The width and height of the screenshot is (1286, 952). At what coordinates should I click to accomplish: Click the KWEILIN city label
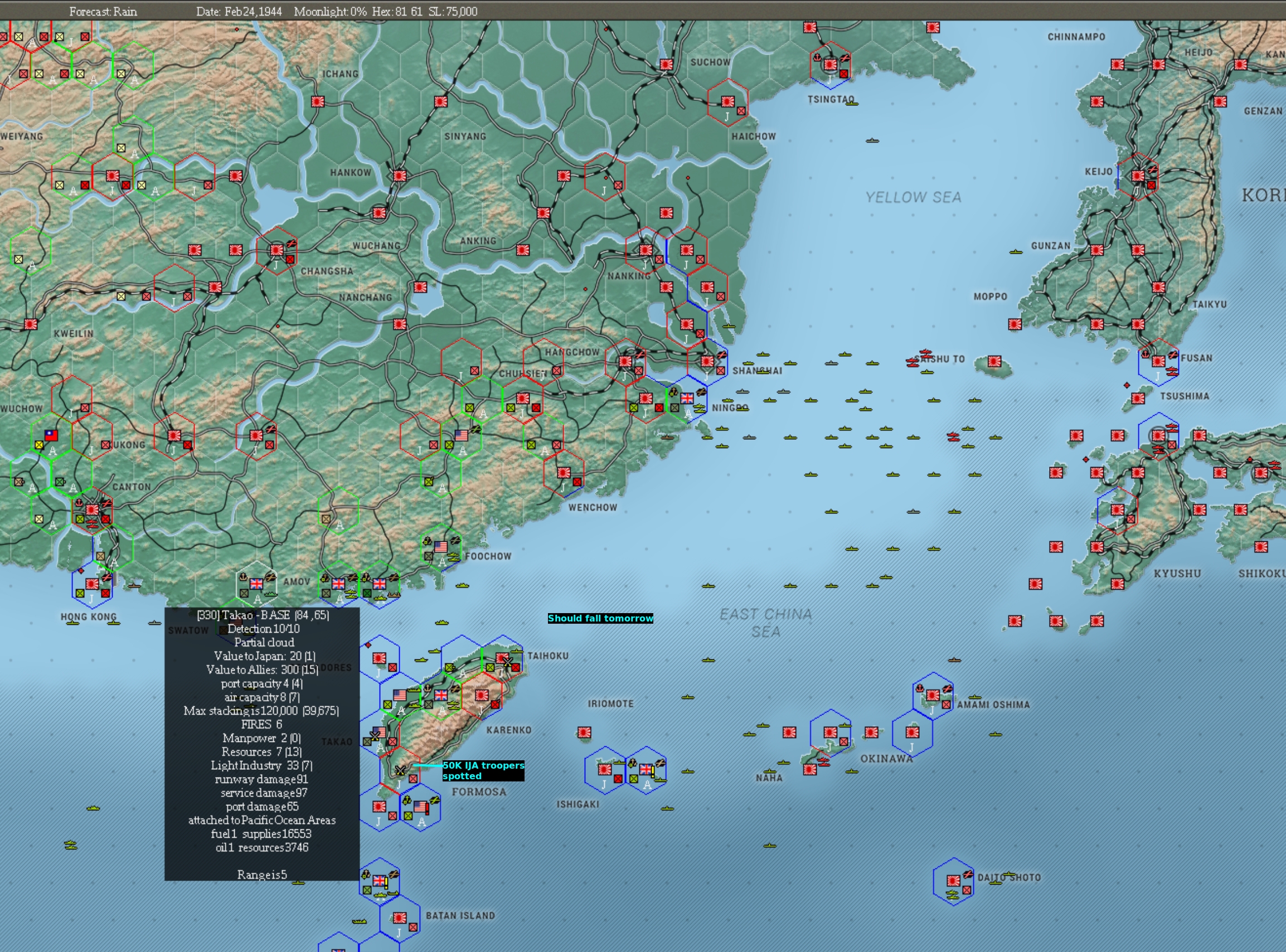coord(73,334)
